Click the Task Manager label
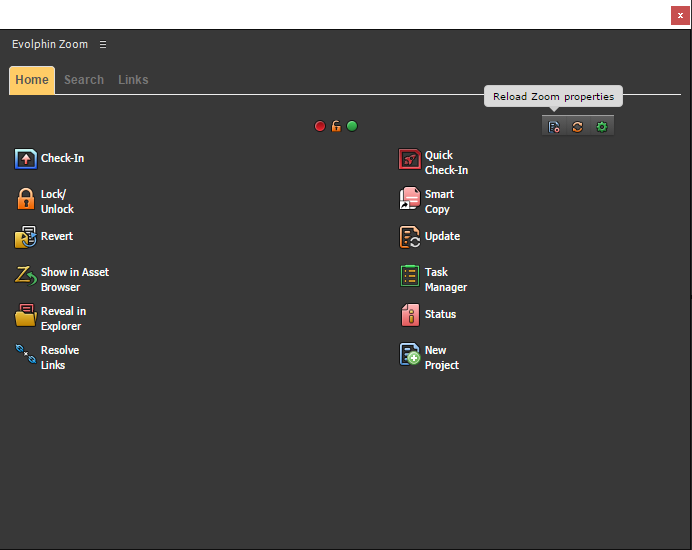 point(446,280)
